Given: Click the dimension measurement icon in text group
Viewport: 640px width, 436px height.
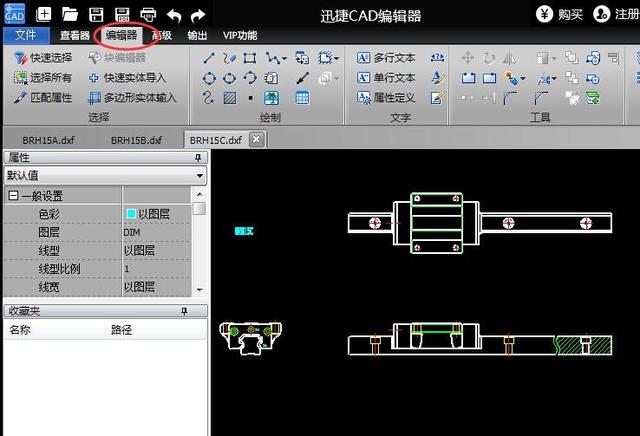Looking at the screenshot, I should (x=437, y=58).
